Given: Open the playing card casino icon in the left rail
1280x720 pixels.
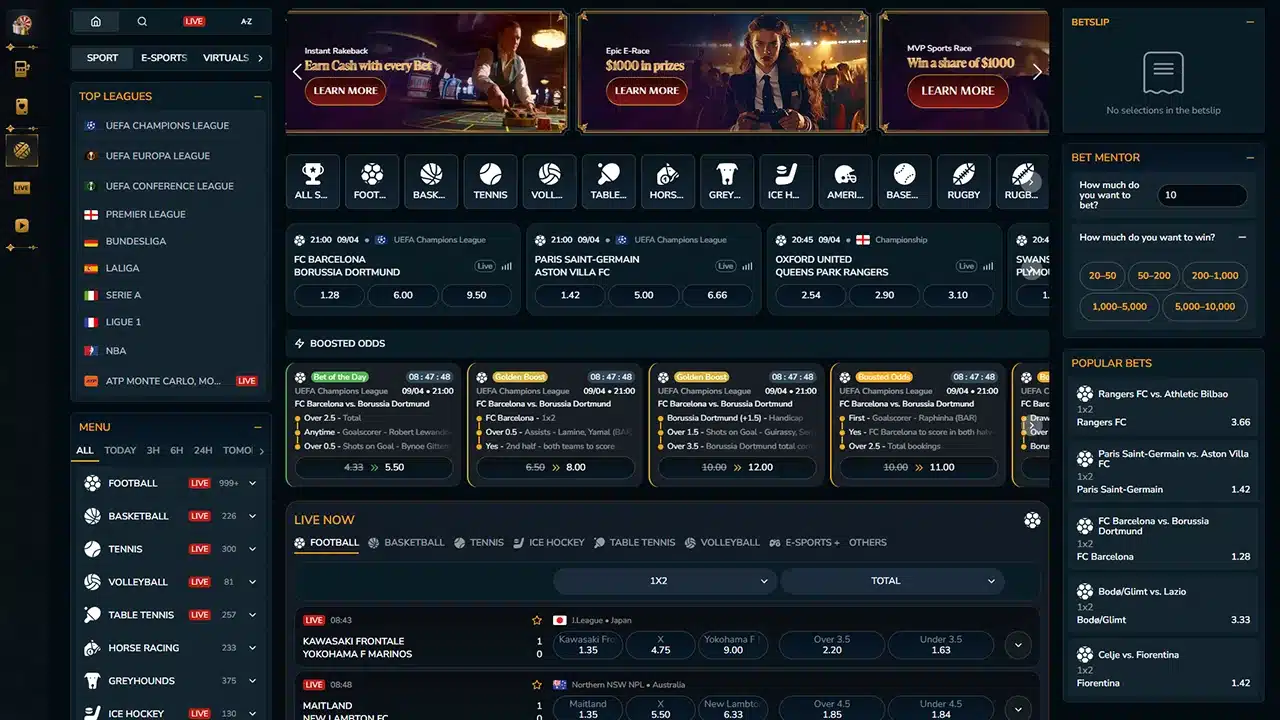Looking at the screenshot, I should tap(21, 107).
